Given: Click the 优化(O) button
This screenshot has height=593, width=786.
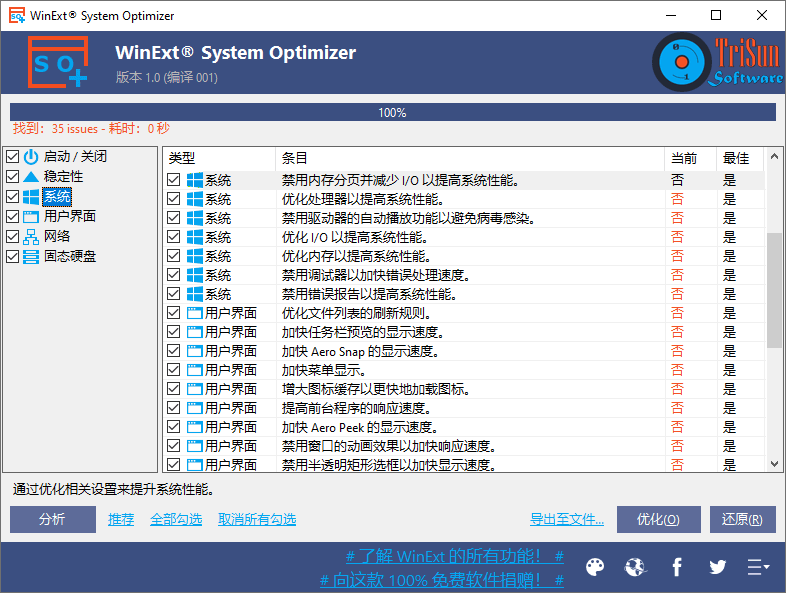Looking at the screenshot, I should [x=659, y=519].
